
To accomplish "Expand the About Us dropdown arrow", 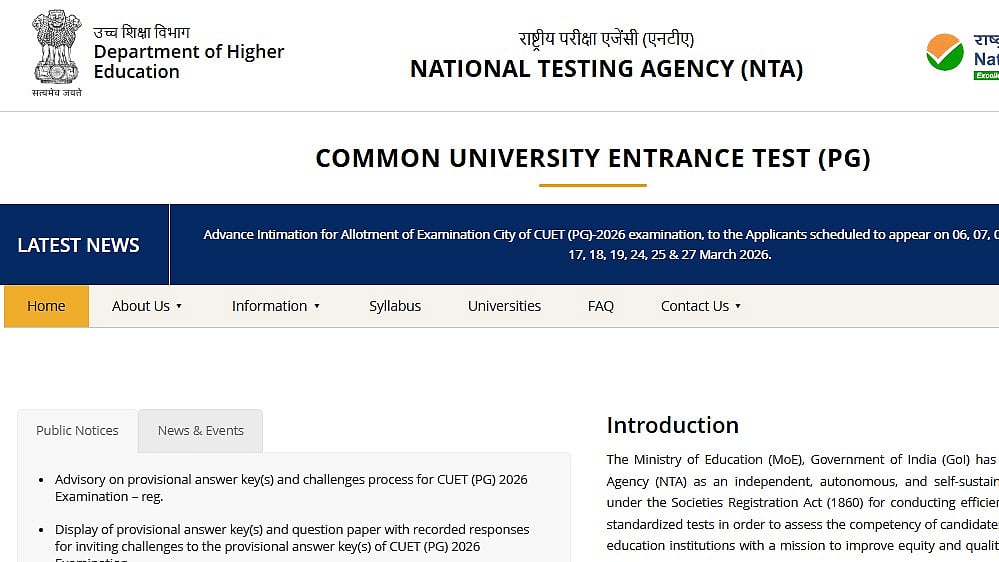I will pos(179,306).
